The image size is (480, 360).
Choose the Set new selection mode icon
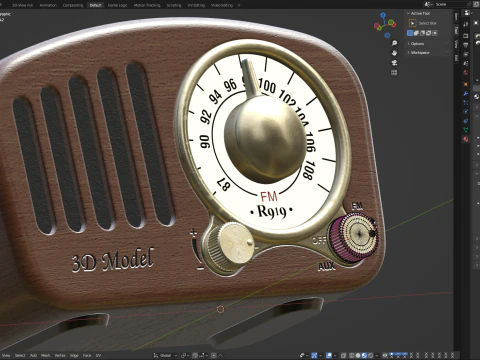[410, 33]
